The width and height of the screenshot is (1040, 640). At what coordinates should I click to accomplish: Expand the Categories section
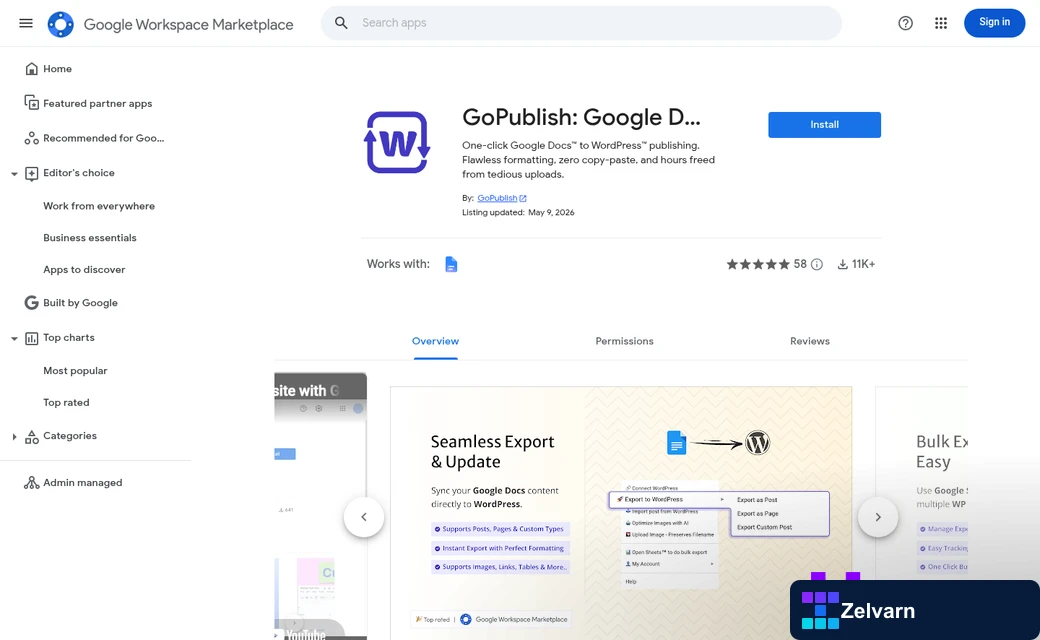(x=14, y=436)
